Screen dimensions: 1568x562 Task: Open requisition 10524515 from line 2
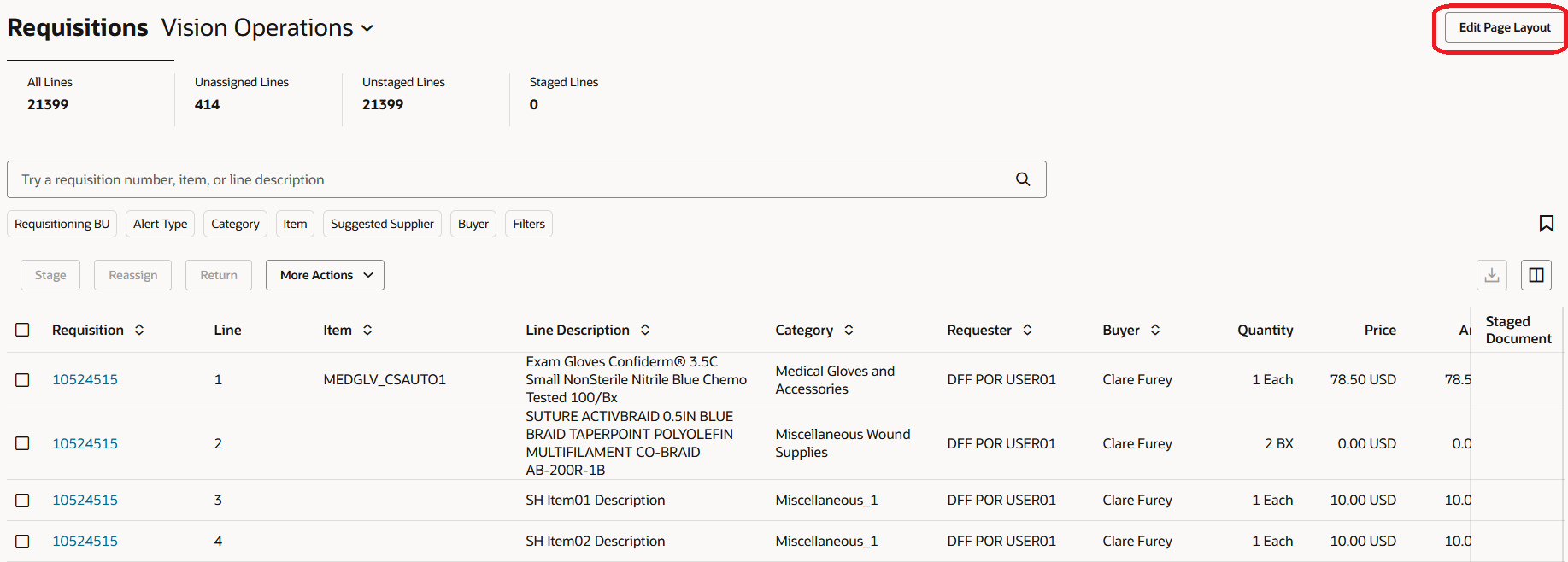click(85, 442)
